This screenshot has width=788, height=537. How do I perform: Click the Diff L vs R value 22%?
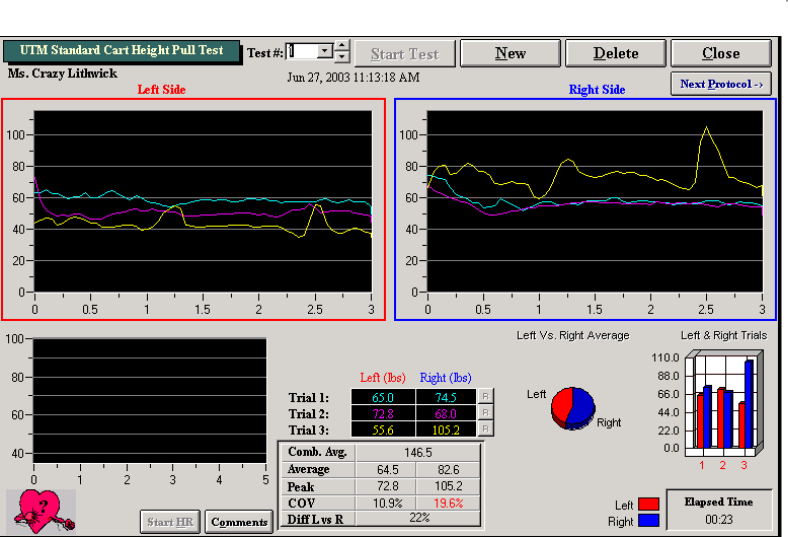coord(419,518)
